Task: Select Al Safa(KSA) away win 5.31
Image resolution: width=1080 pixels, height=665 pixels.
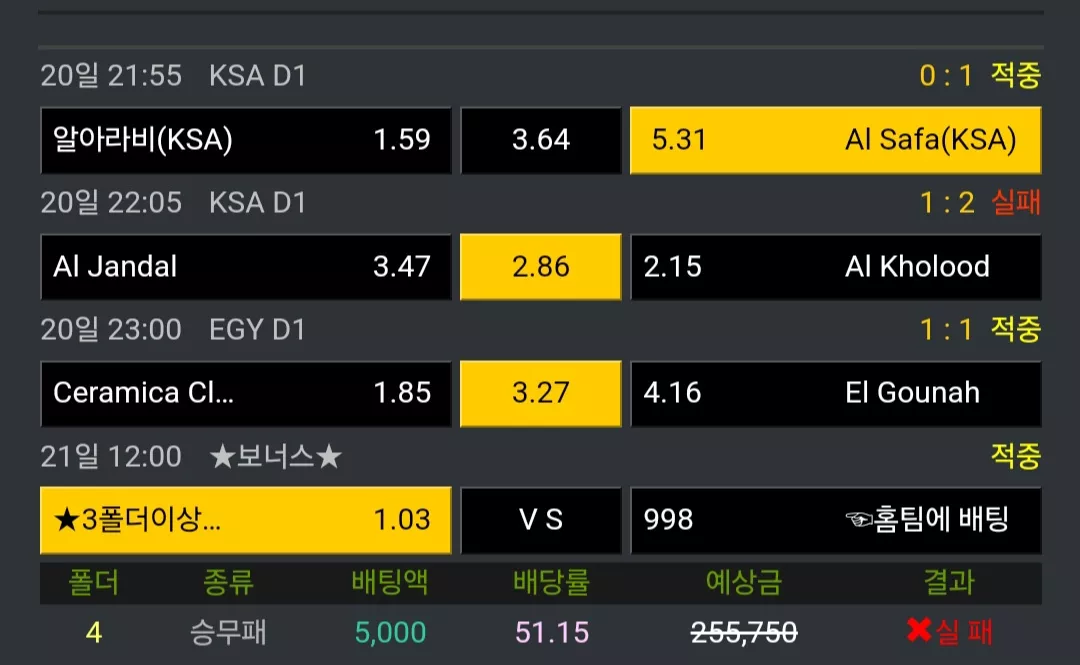Action: point(835,140)
